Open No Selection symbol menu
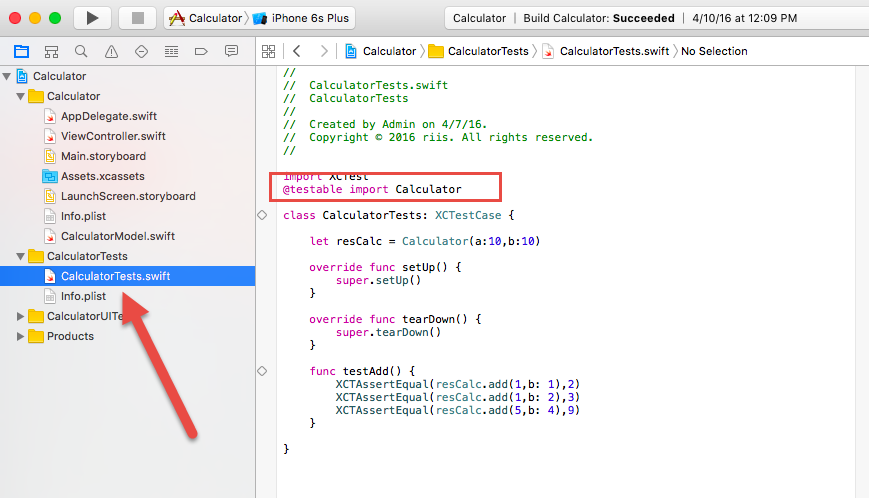 [714, 52]
